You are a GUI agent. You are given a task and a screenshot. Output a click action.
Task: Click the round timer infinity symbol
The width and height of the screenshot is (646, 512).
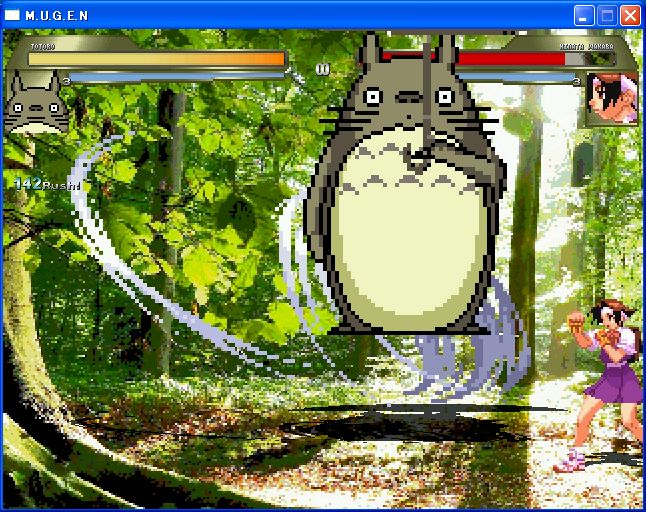coord(323,69)
